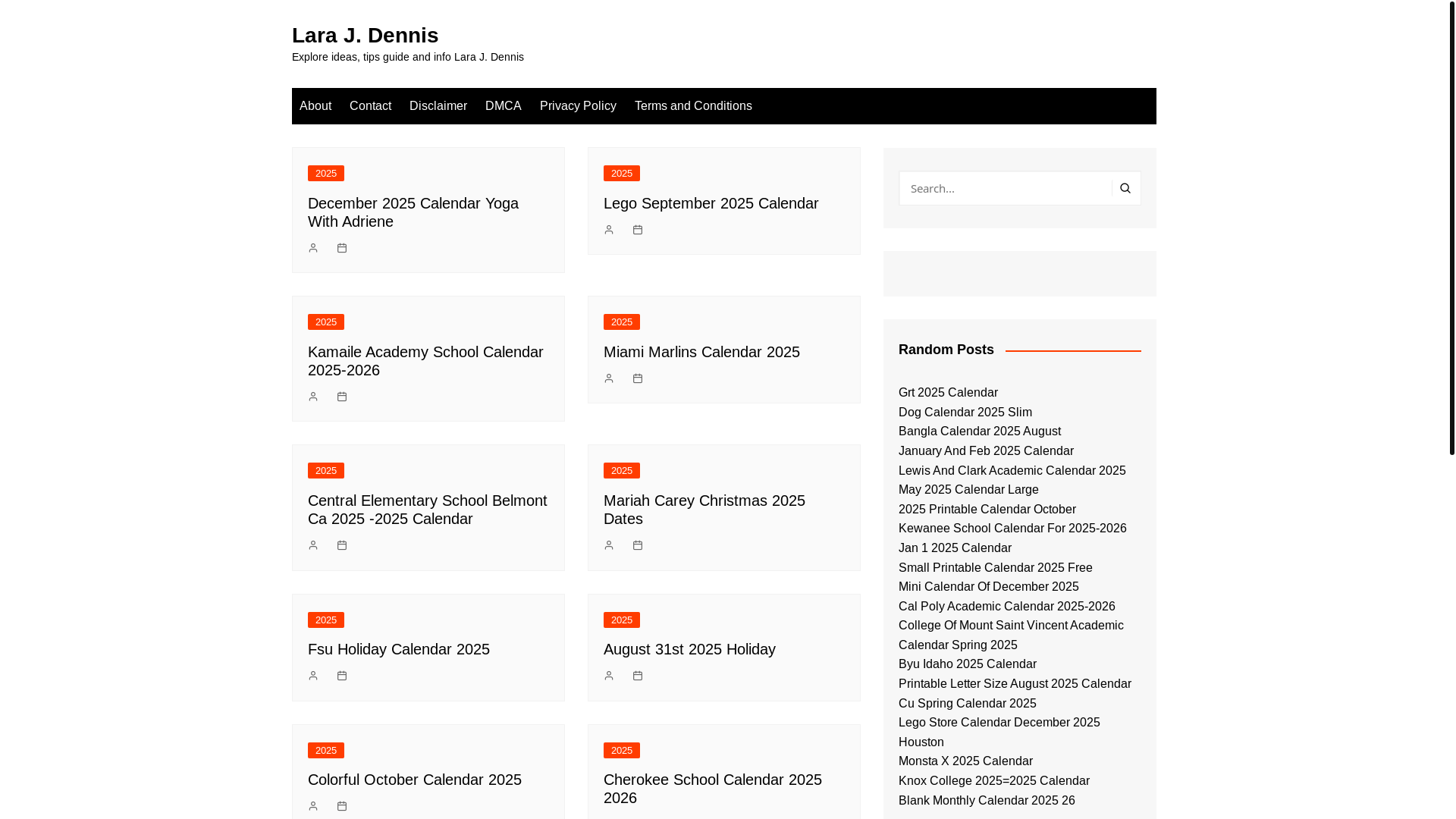
Task: Open Mini Calendar Of December 2025
Action: click(989, 587)
